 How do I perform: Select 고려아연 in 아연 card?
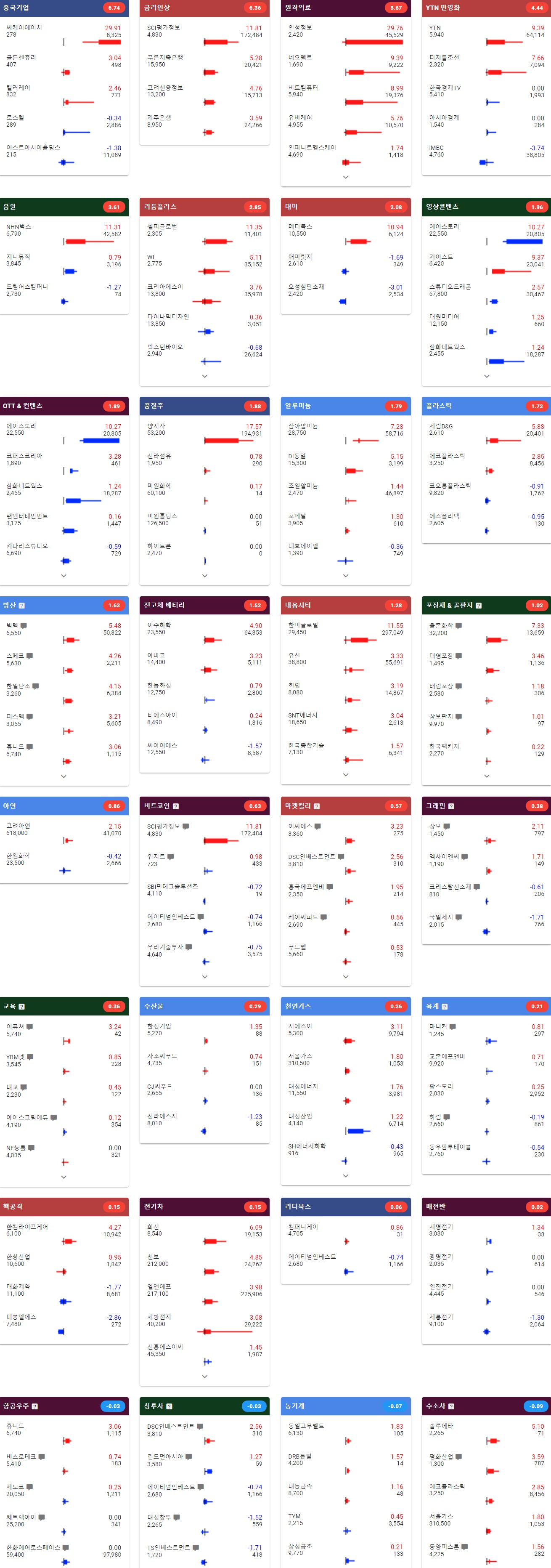pos(18,826)
